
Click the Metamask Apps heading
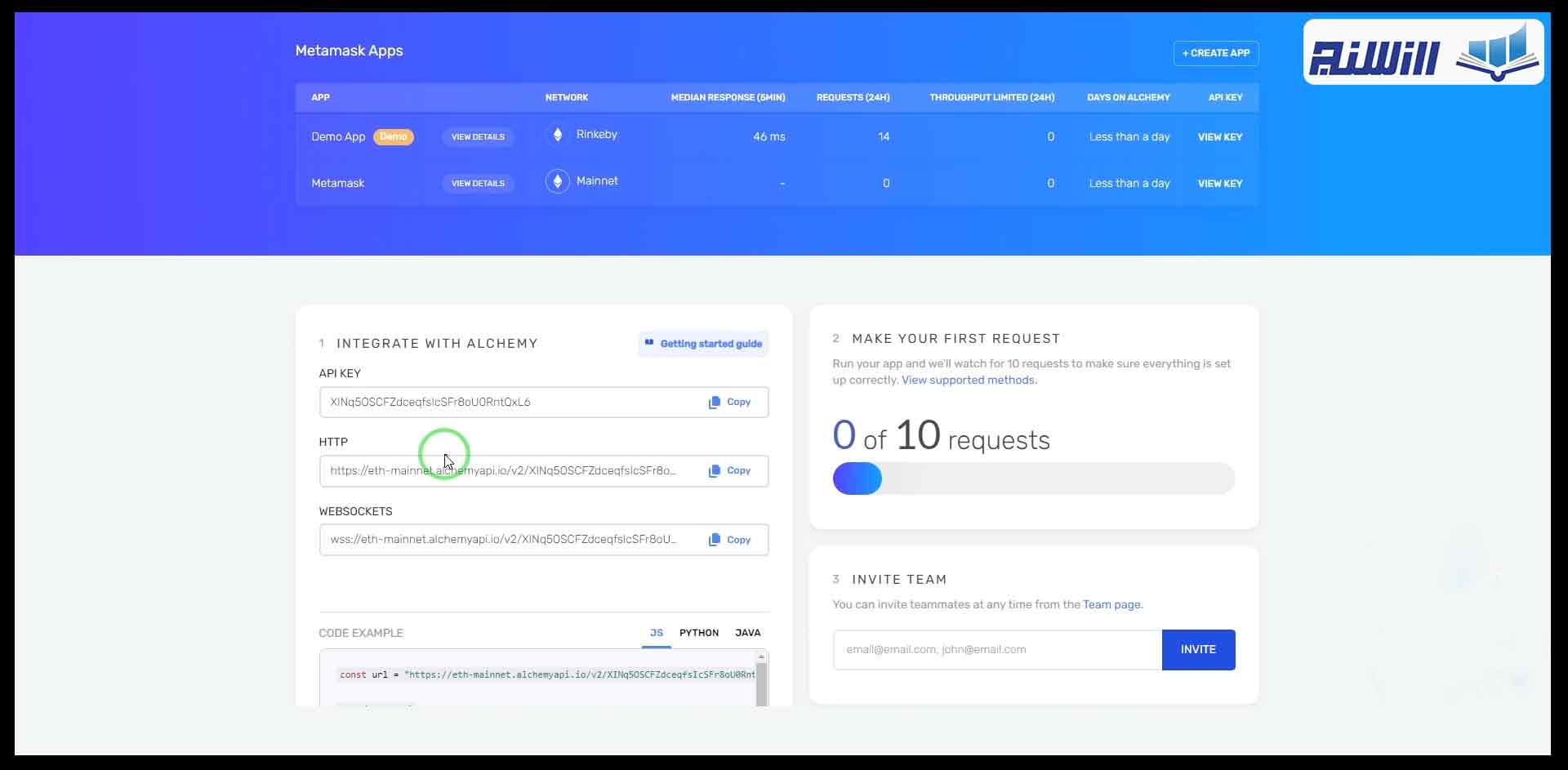click(349, 51)
